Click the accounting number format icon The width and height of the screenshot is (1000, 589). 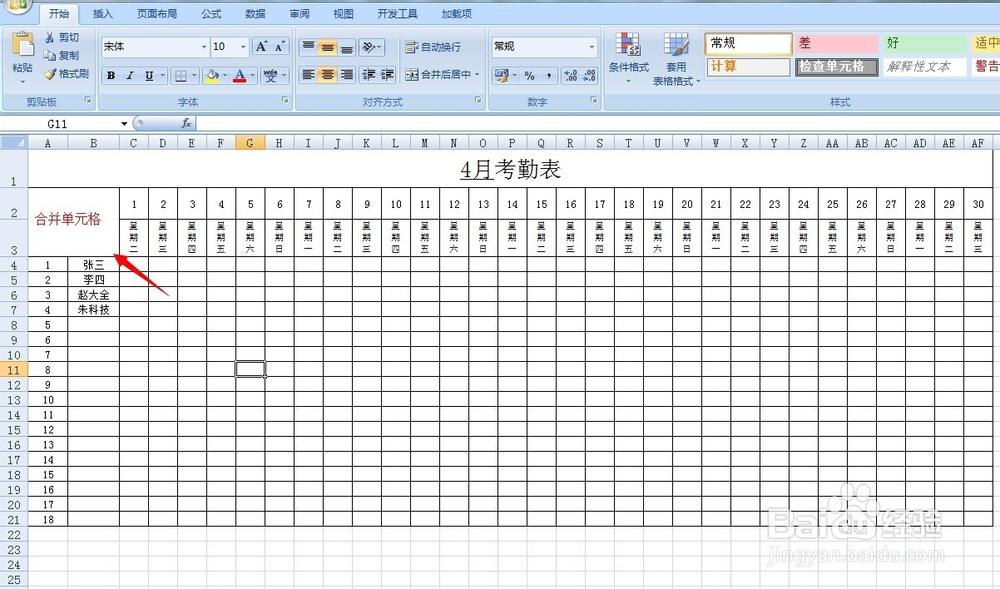[501, 76]
